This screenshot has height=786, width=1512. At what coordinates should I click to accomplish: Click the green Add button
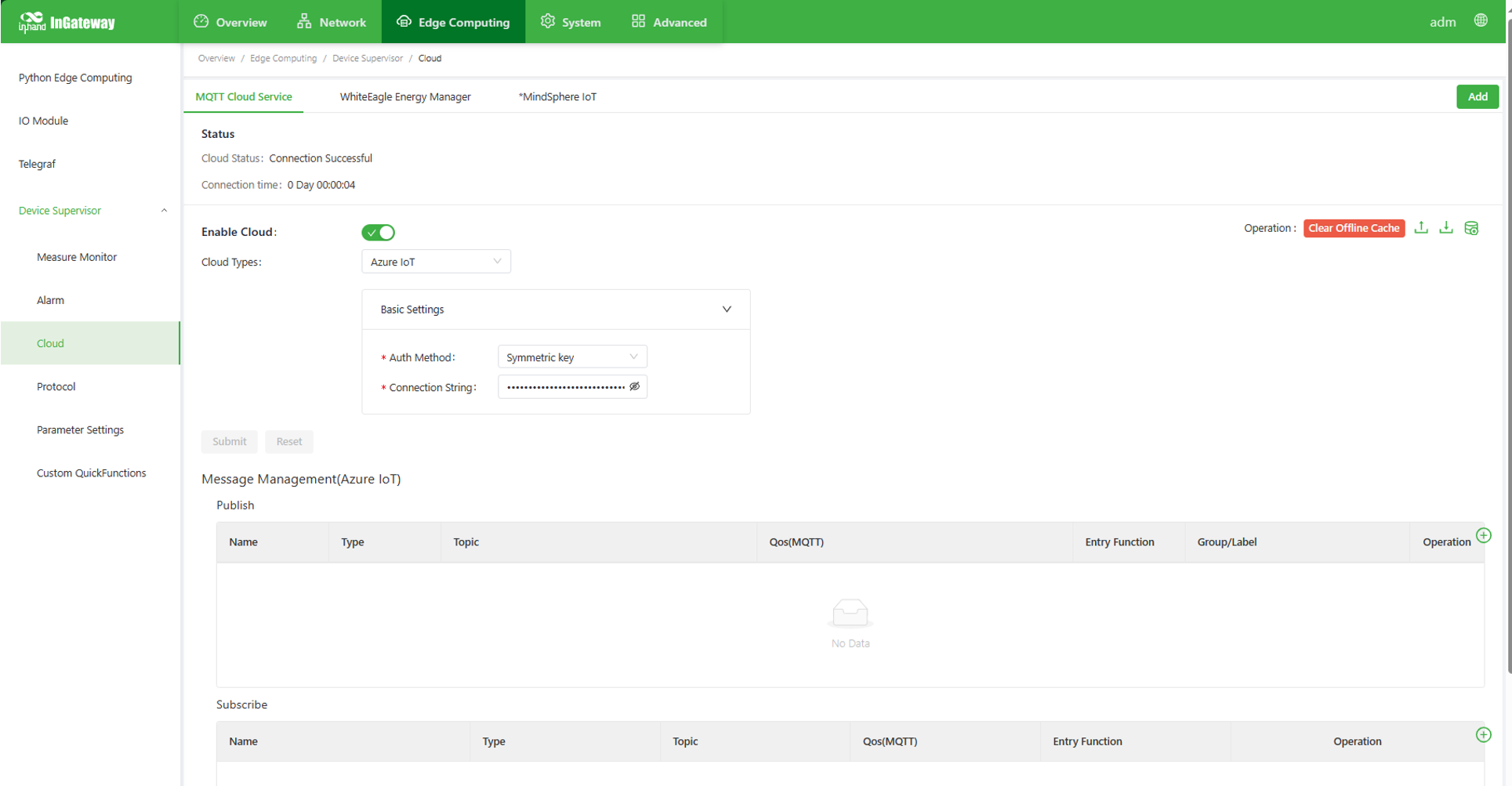point(1477,96)
